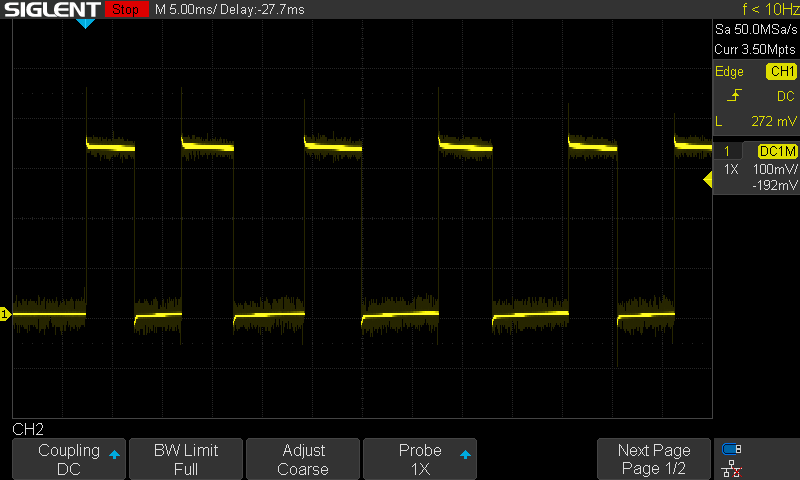Select the CH1 trigger source badge
The width and height of the screenshot is (800, 480).
tap(781, 71)
